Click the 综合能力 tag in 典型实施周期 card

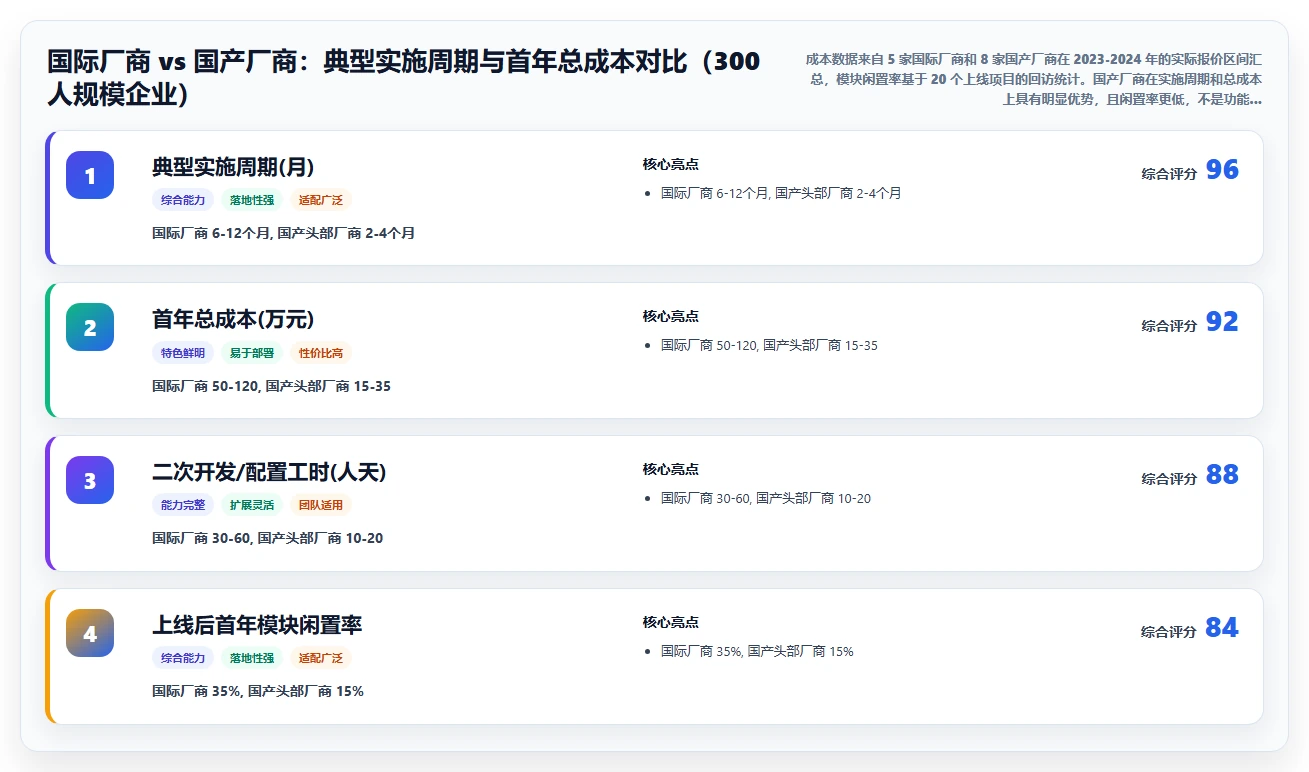(183, 200)
